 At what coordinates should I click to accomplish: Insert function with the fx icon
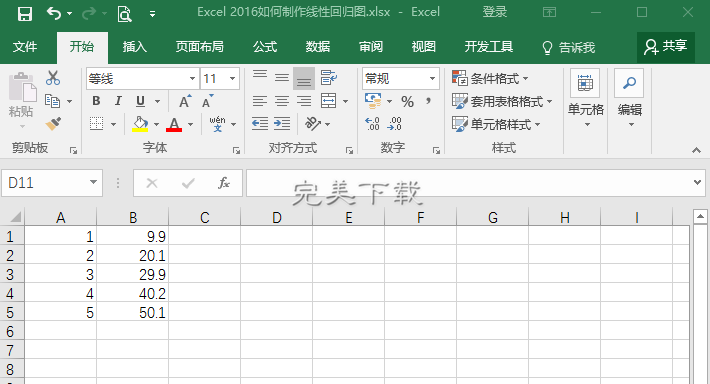(224, 183)
